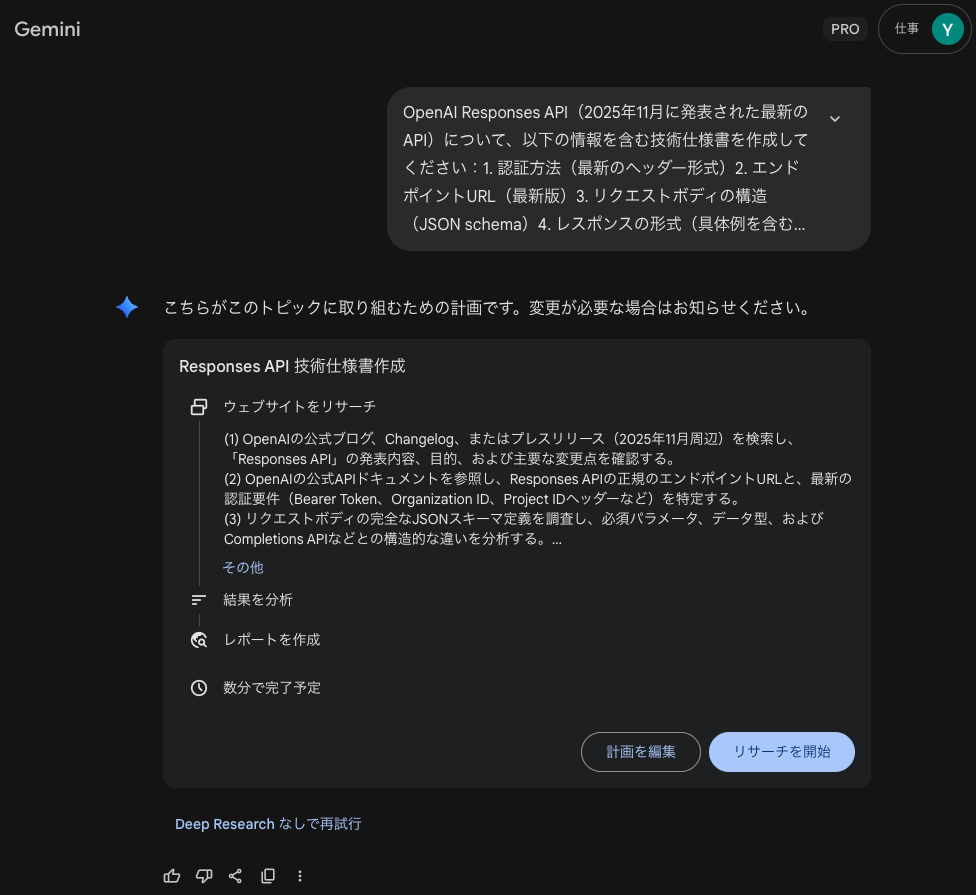Open the three-dot more options menu

(x=300, y=876)
